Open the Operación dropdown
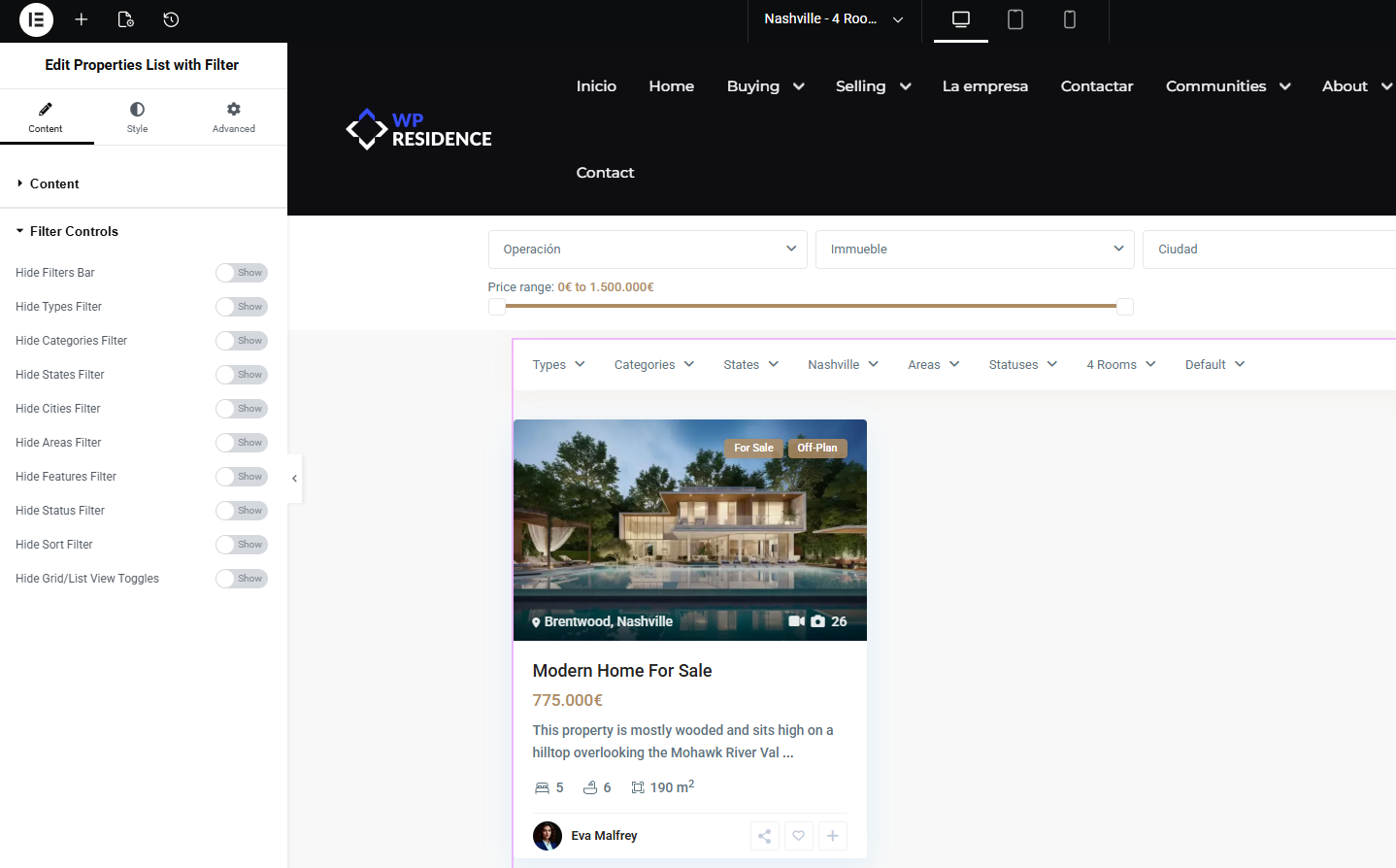The image size is (1396, 868). click(x=648, y=250)
